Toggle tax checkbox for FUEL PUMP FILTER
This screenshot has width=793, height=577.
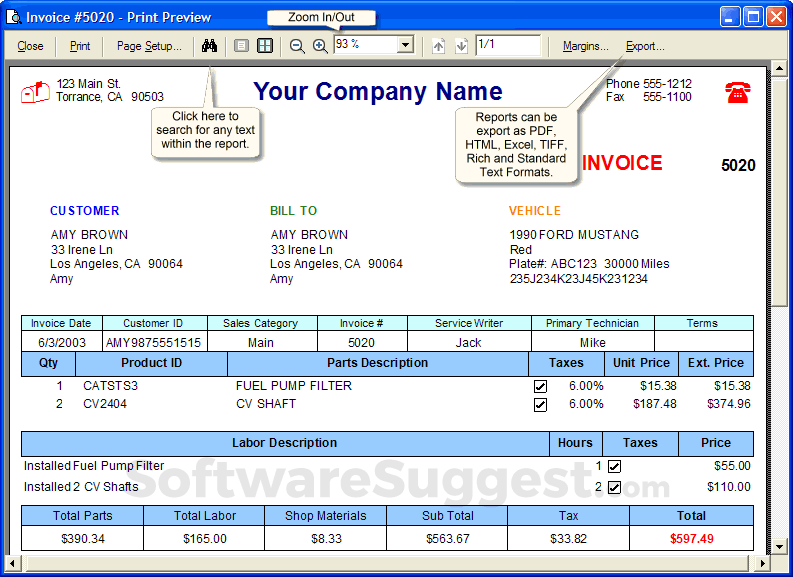[x=540, y=387]
